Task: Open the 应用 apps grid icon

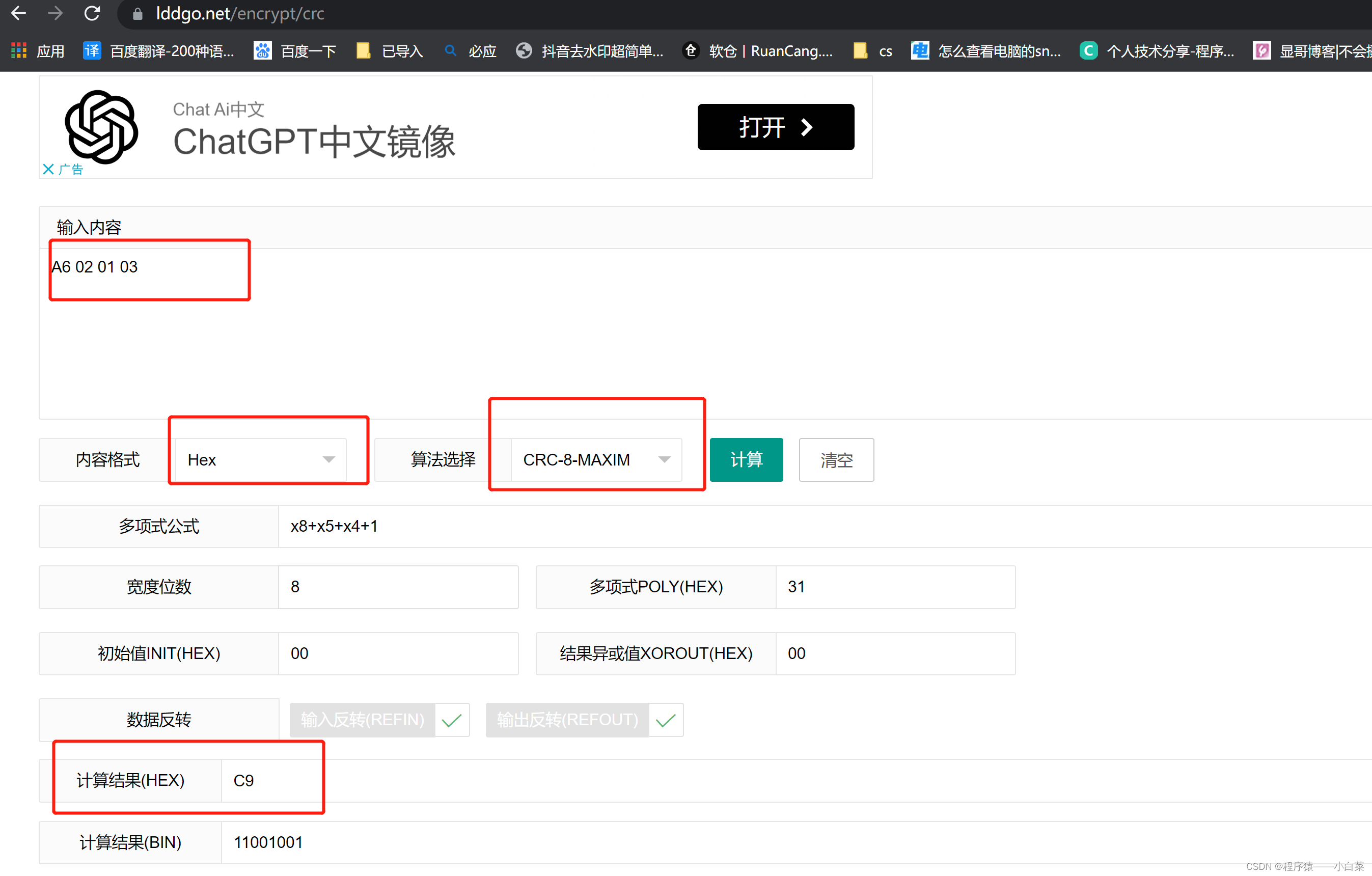Action: (x=18, y=50)
